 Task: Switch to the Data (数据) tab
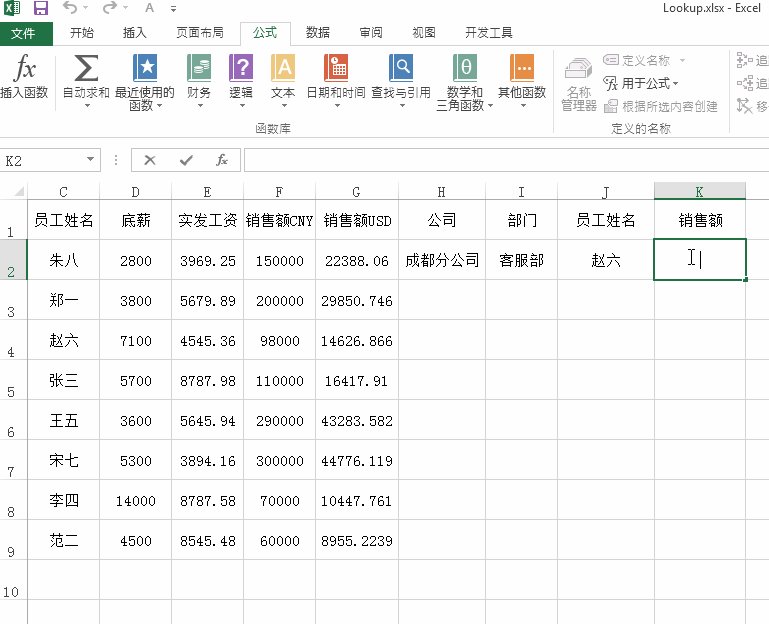tap(318, 33)
